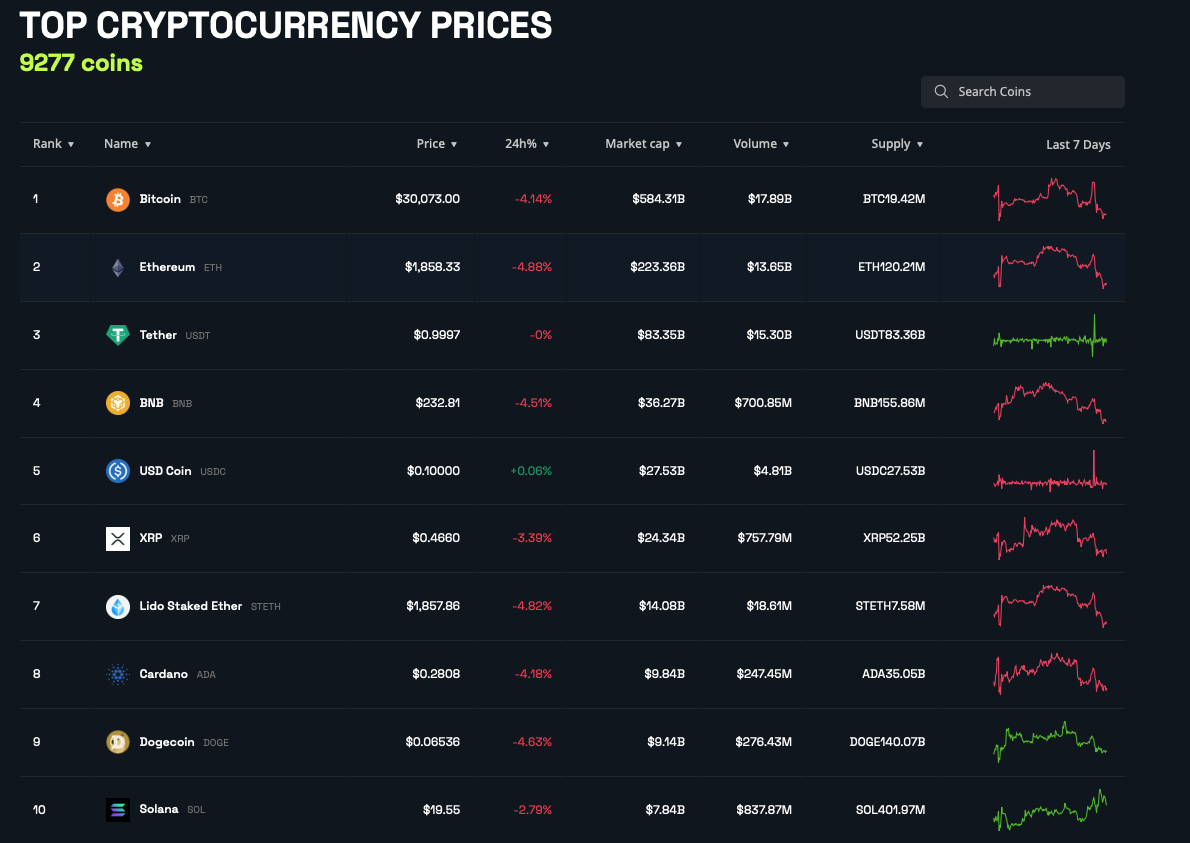Open the XRP coin name link

point(150,537)
